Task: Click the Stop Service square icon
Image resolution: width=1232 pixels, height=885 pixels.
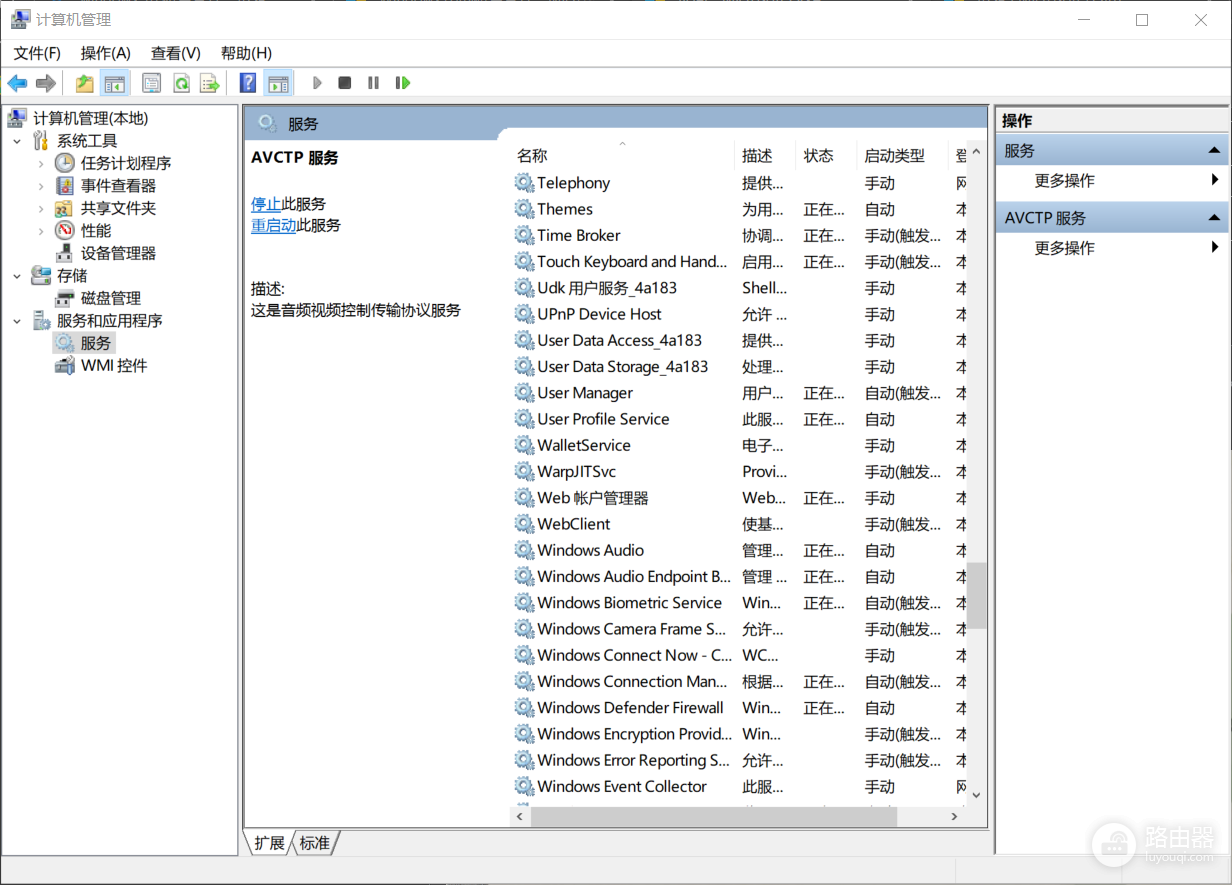Action: [x=344, y=83]
